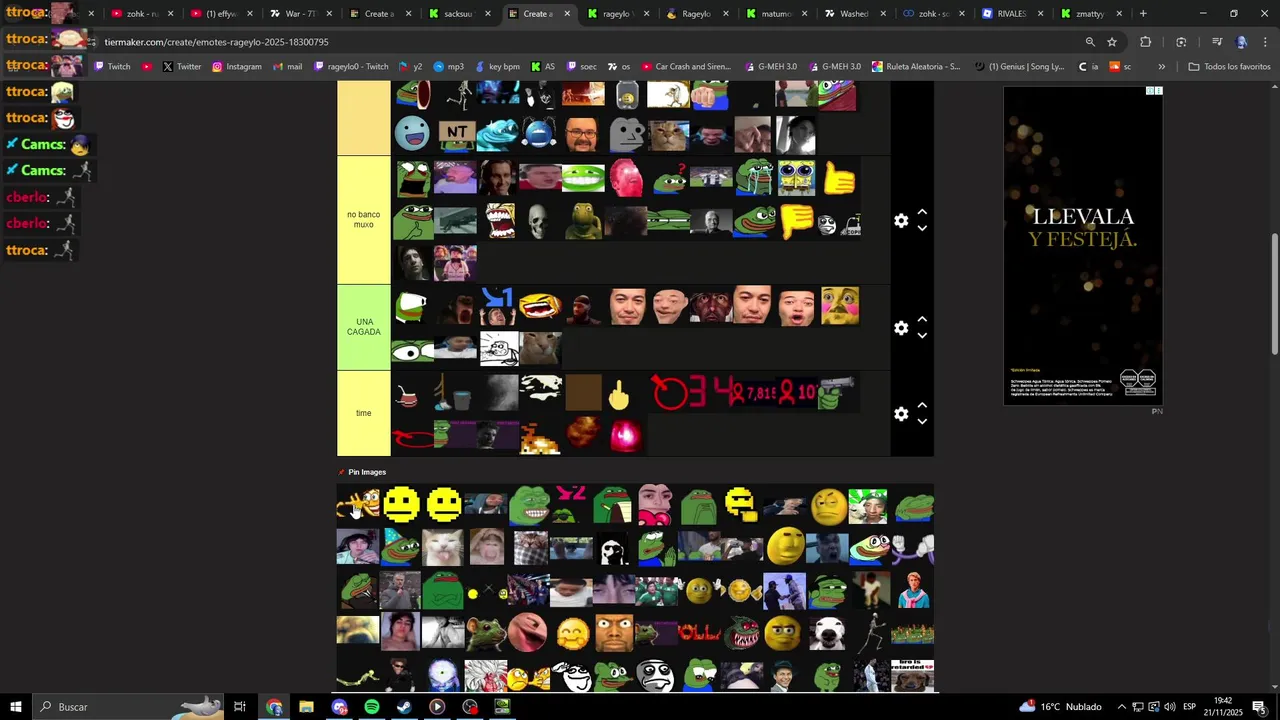The height and width of the screenshot is (720, 1280).
Task: Click the page vertical scrollbar
Action: (x=1274, y=293)
